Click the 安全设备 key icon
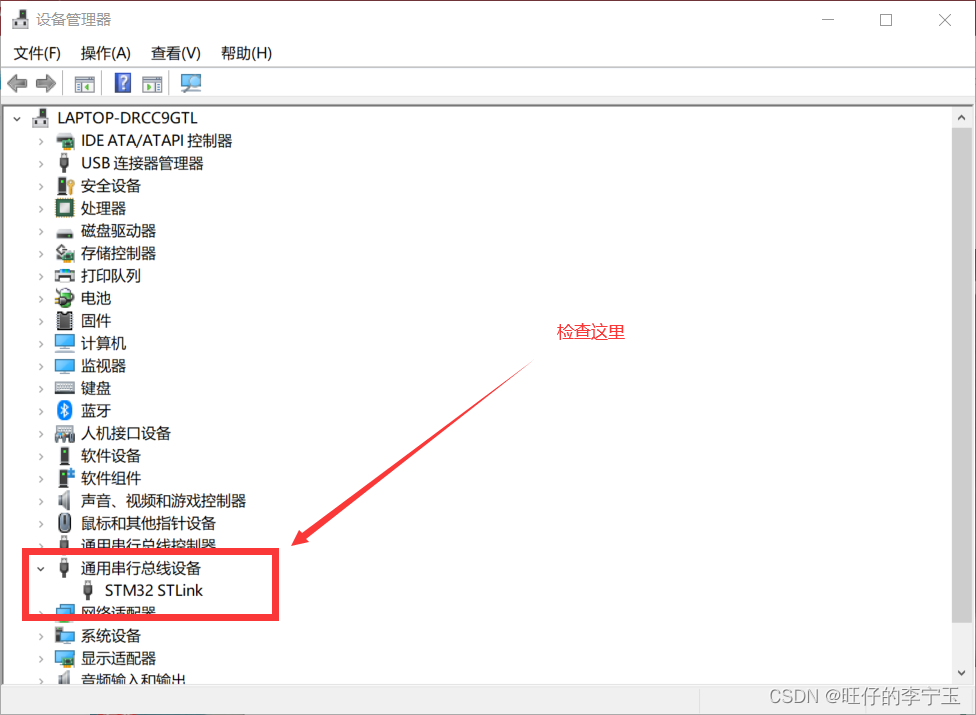This screenshot has height=715, width=976. [x=65, y=185]
